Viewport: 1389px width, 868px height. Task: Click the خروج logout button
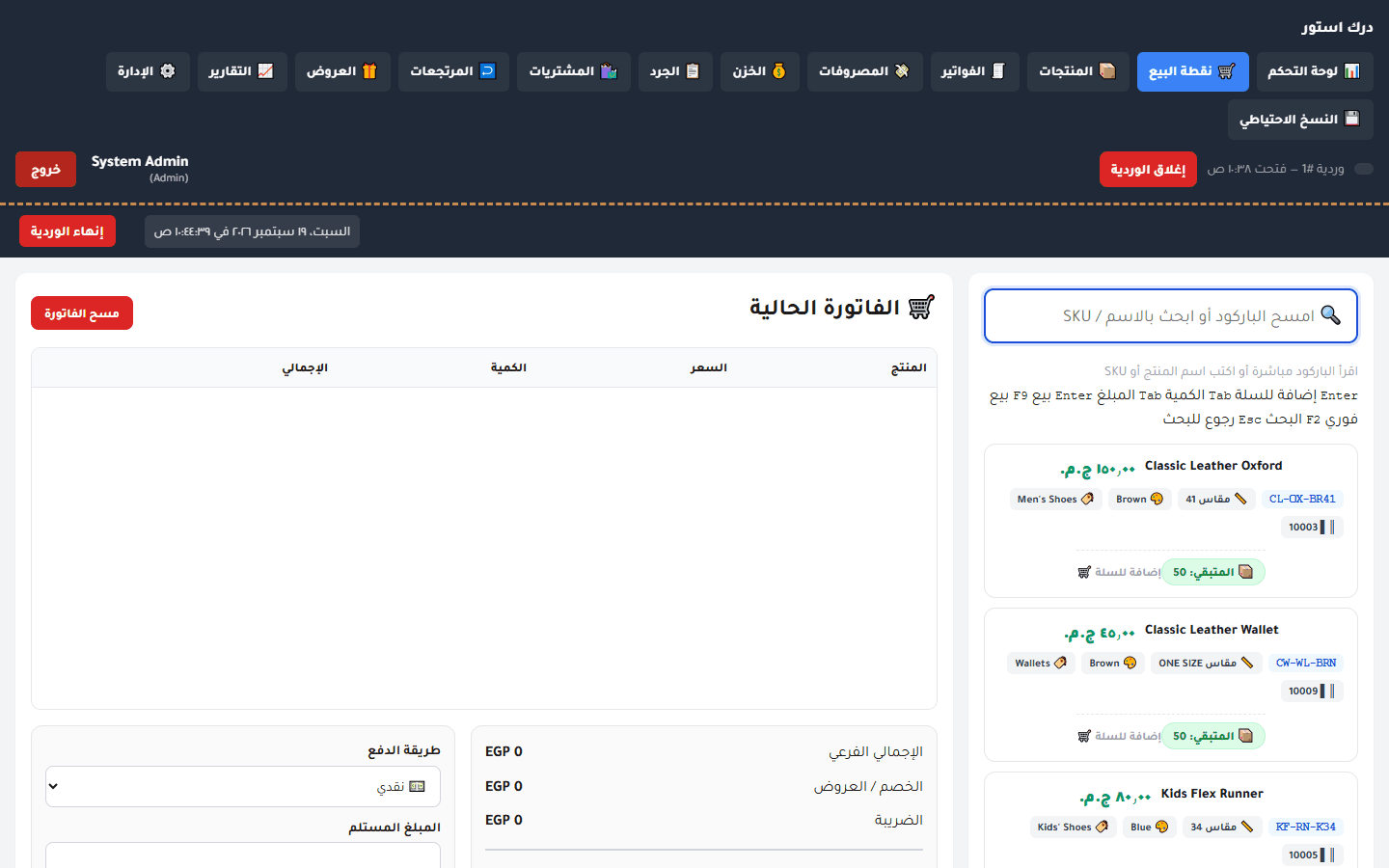[45, 170]
